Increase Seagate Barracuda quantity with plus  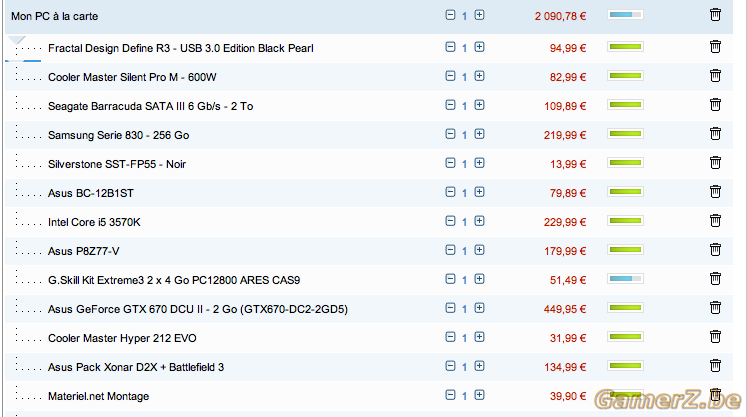tap(479, 105)
